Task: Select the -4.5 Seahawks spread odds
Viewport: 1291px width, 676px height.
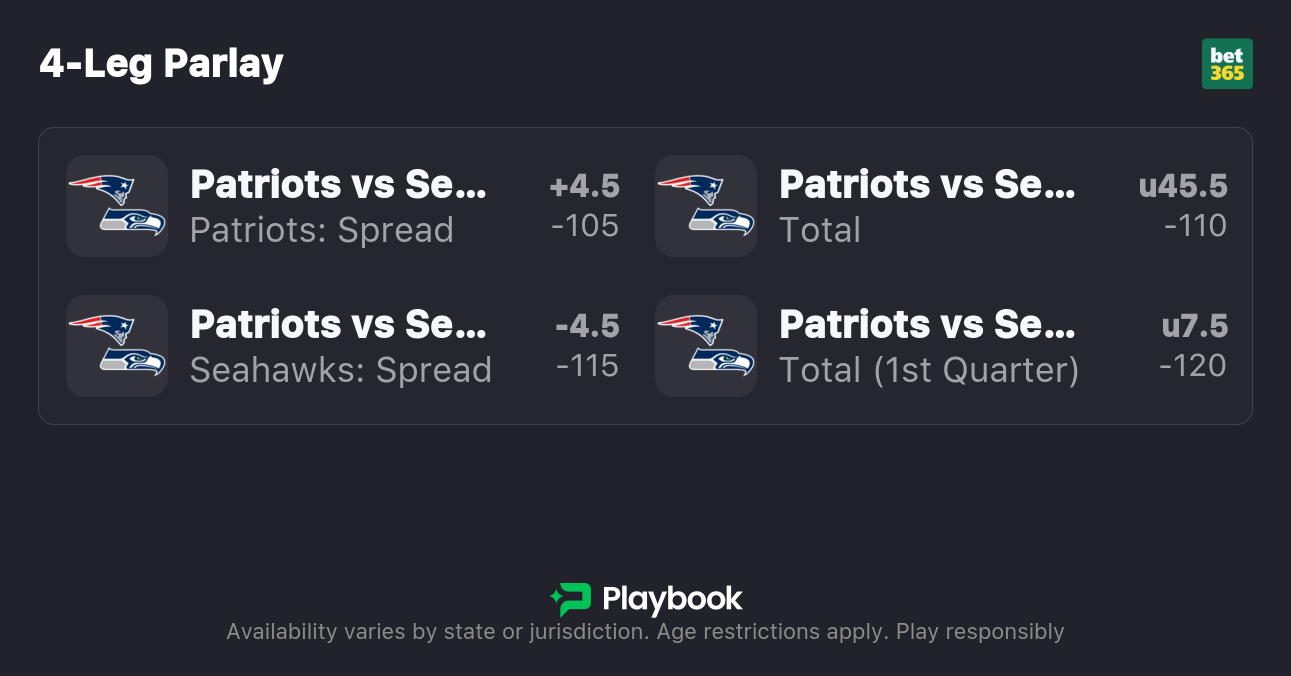Action: pyautogui.click(x=587, y=346)
